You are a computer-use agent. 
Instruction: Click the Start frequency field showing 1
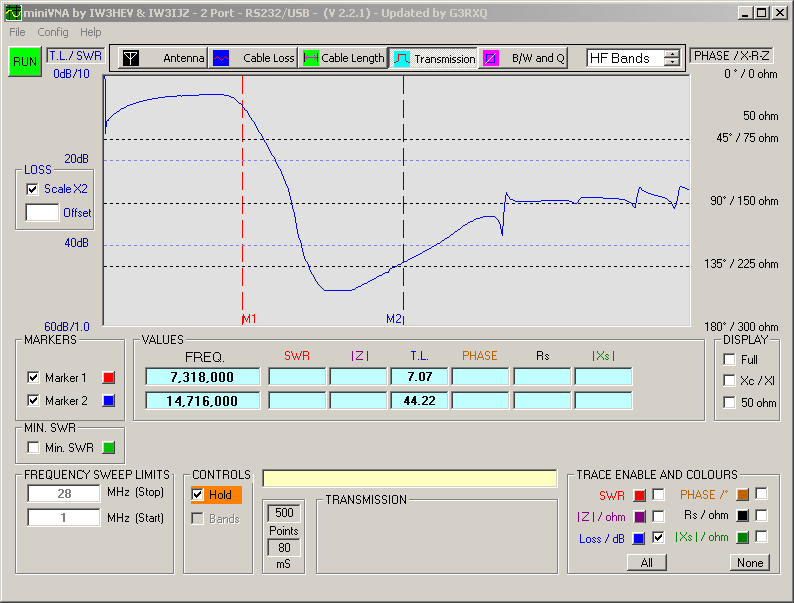(x=64, y=517)
